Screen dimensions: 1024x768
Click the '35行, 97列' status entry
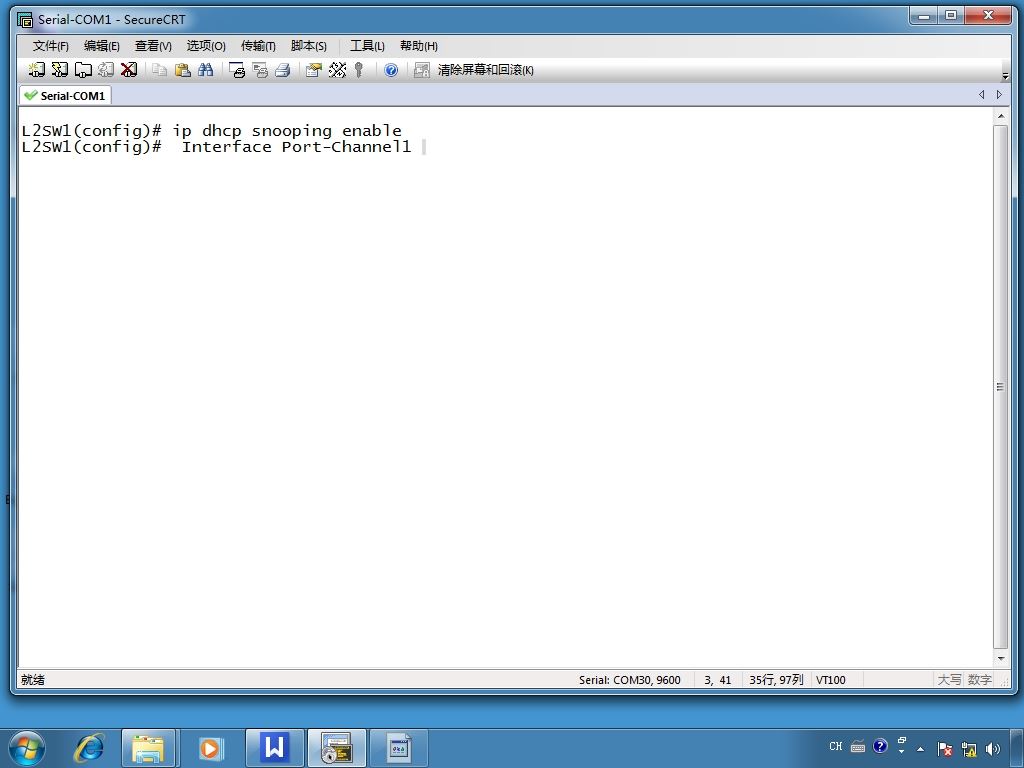776,680
